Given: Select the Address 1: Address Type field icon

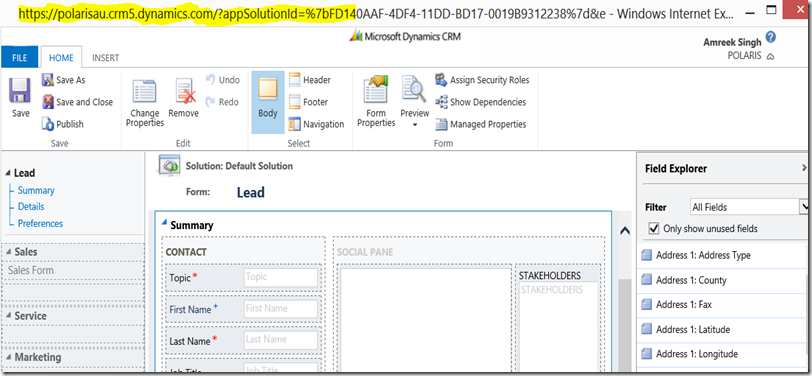Looking at the screenshot, I should pyautogui.click(x=646, y=255).
